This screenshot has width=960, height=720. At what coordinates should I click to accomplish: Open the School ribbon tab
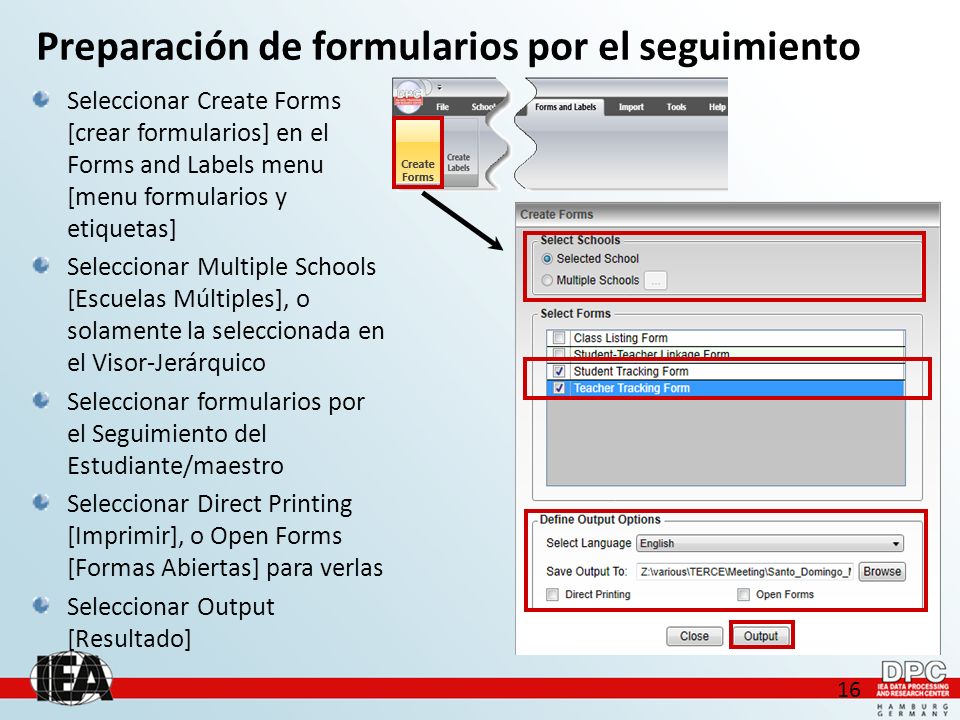coord(483,107)
